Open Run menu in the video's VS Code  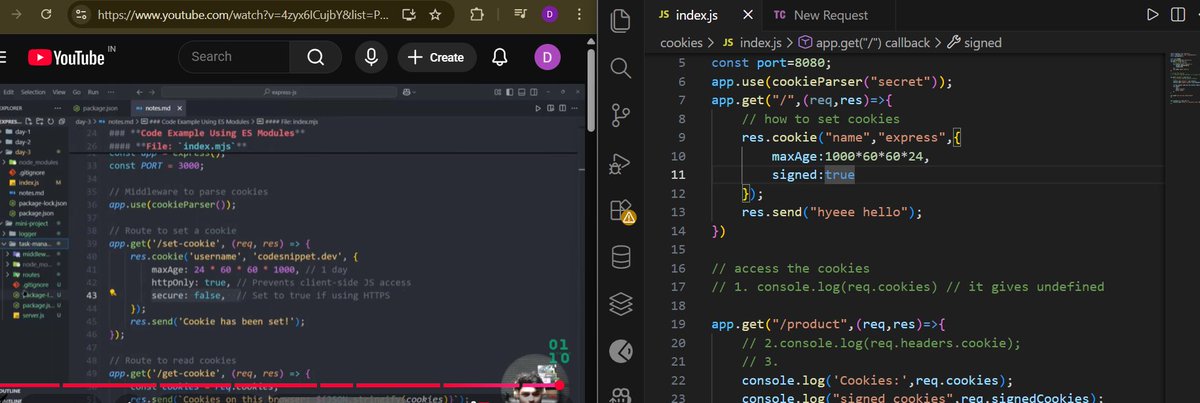(93, 92)
